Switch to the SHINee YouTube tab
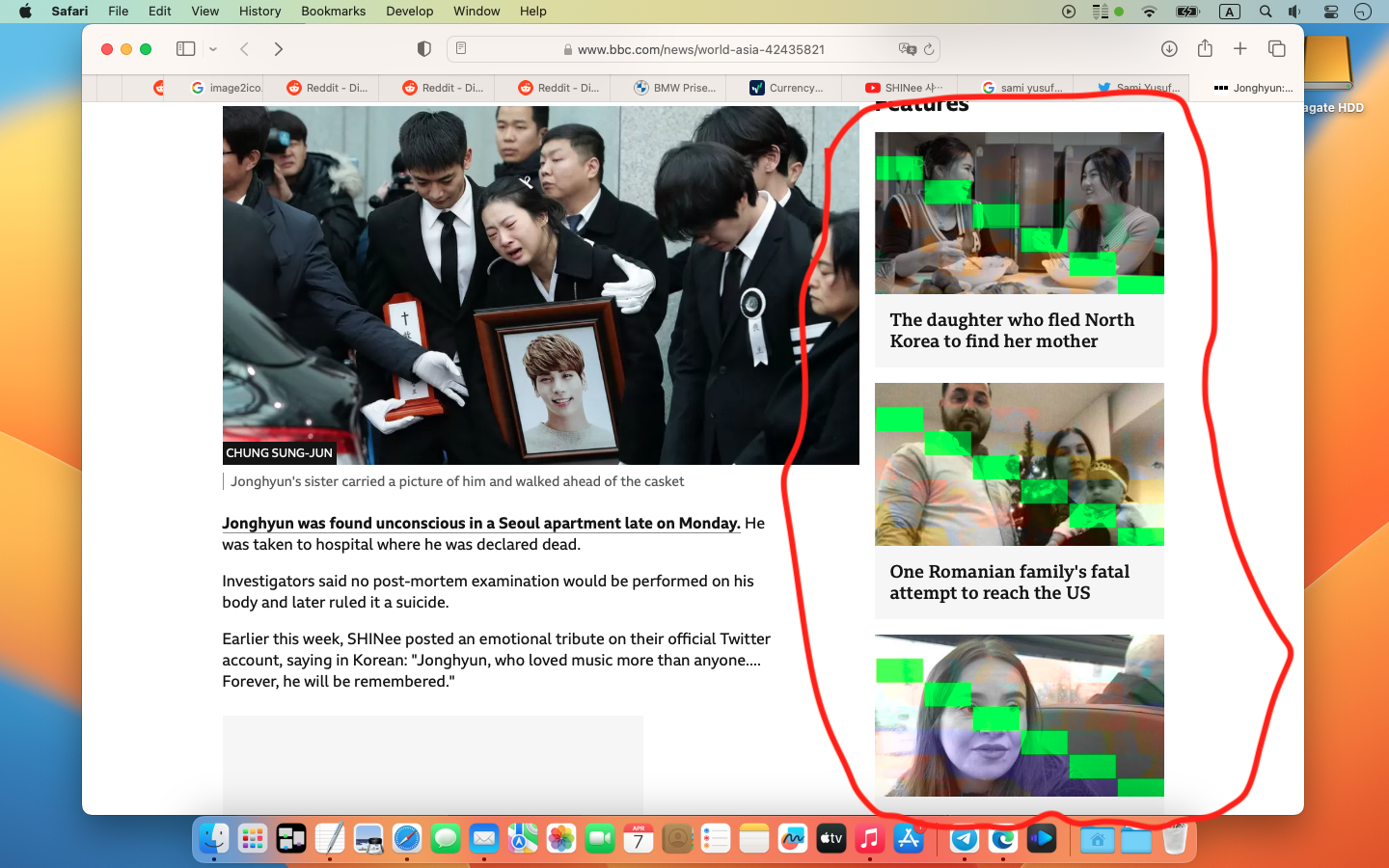Viewport: 1389px width, 868px height. [x=904, y=88]
